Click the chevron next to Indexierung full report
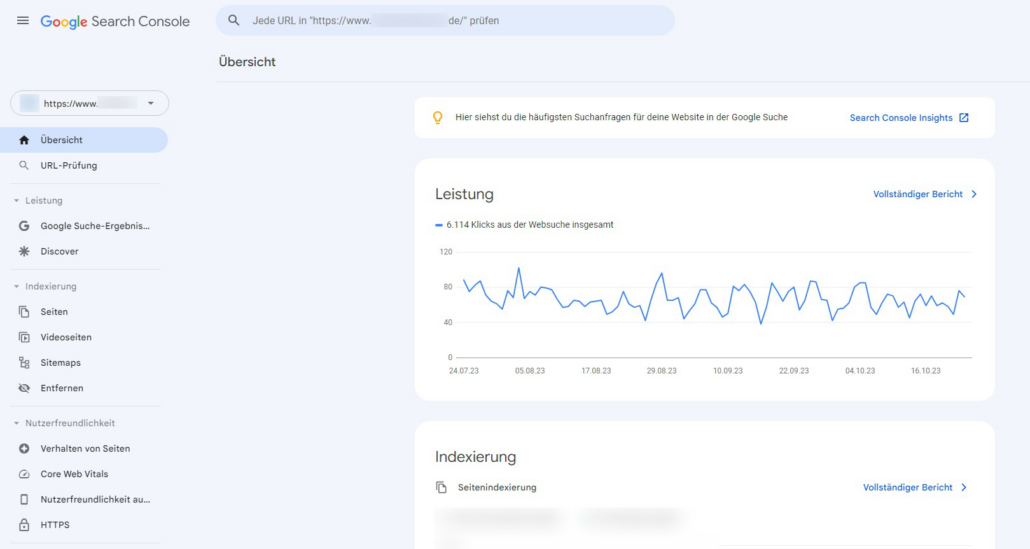The width and height of the screenshot is (1030, 549). (x=964, y=487)
